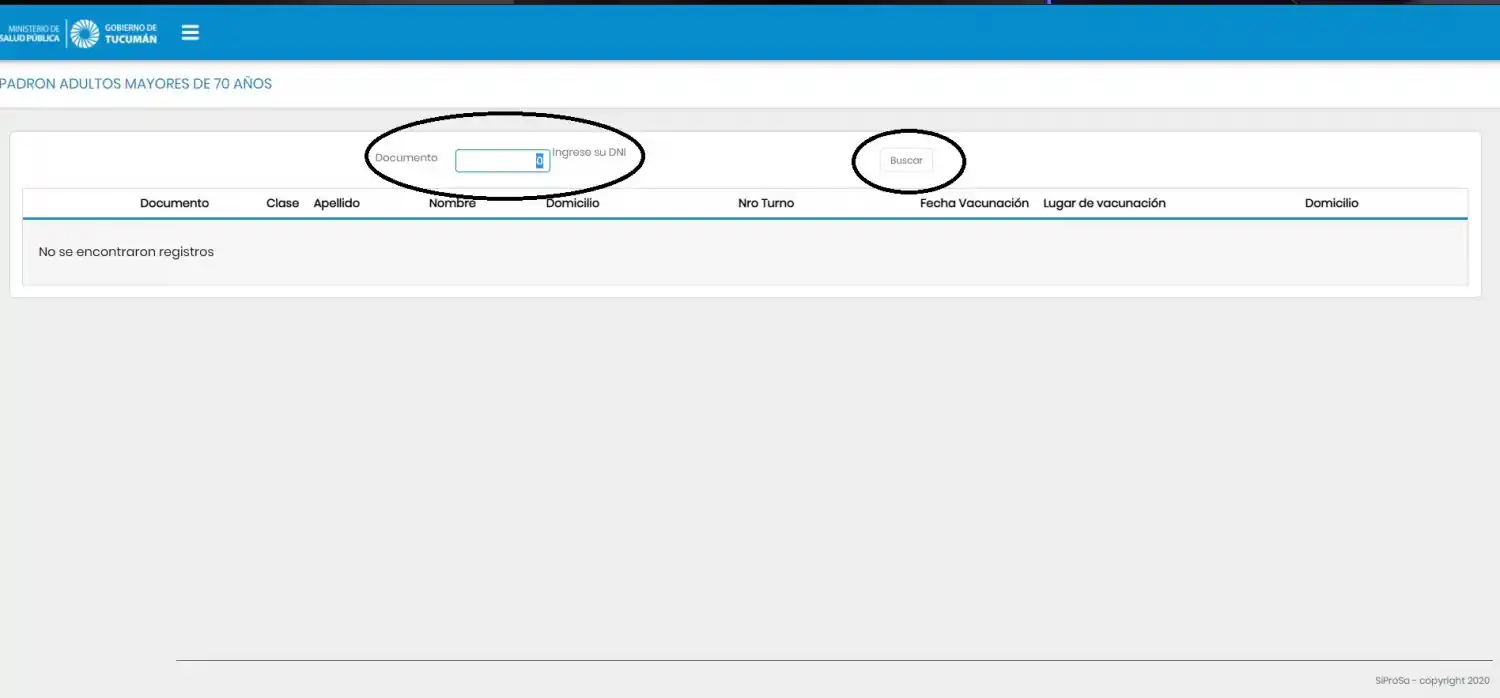The image size is (1500, 698).
Task: Click the Gobierno de Tucumán logo text
Action: click(x=130, y=33)
